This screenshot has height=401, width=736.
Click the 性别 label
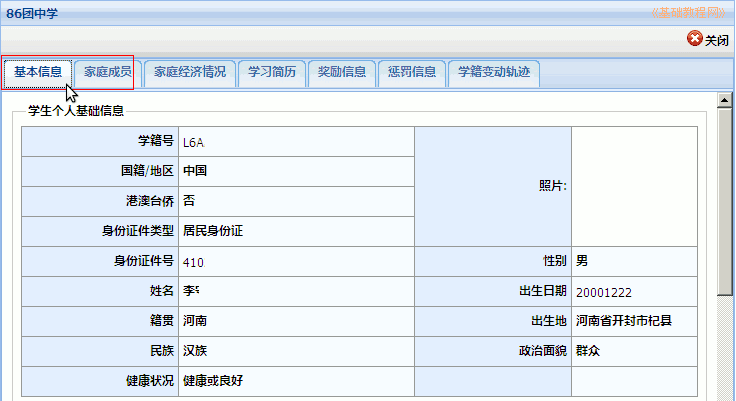click(x=555, y=261)
